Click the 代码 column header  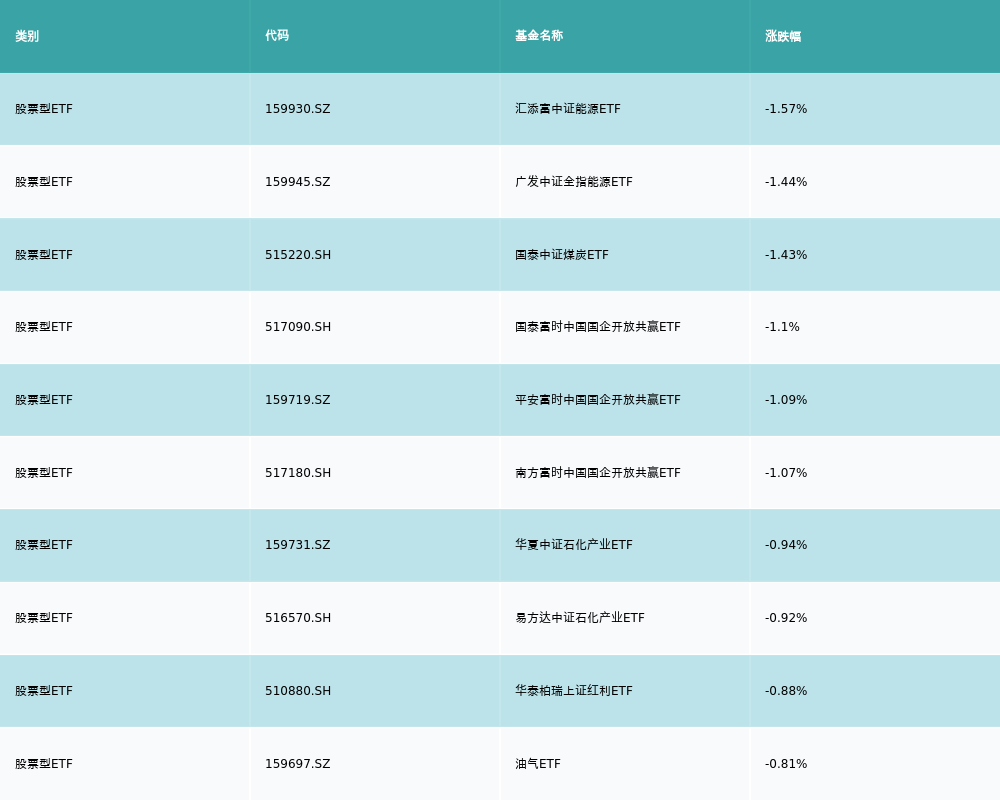pos(277,36)
